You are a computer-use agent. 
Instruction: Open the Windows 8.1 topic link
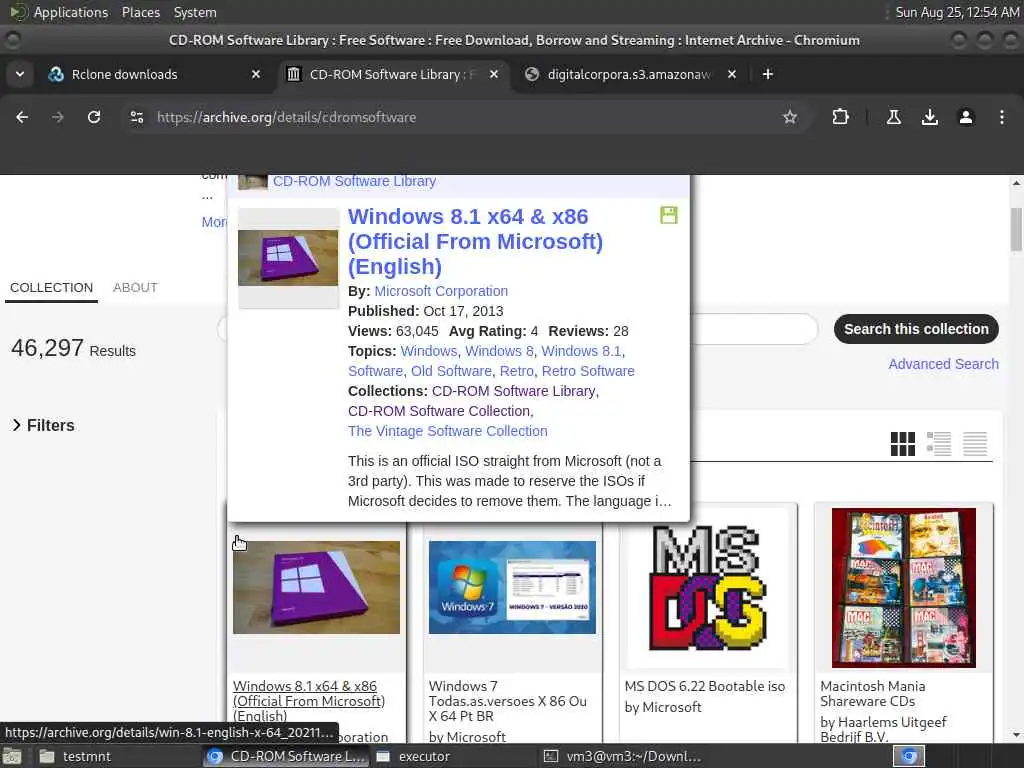tap(581, 351)
